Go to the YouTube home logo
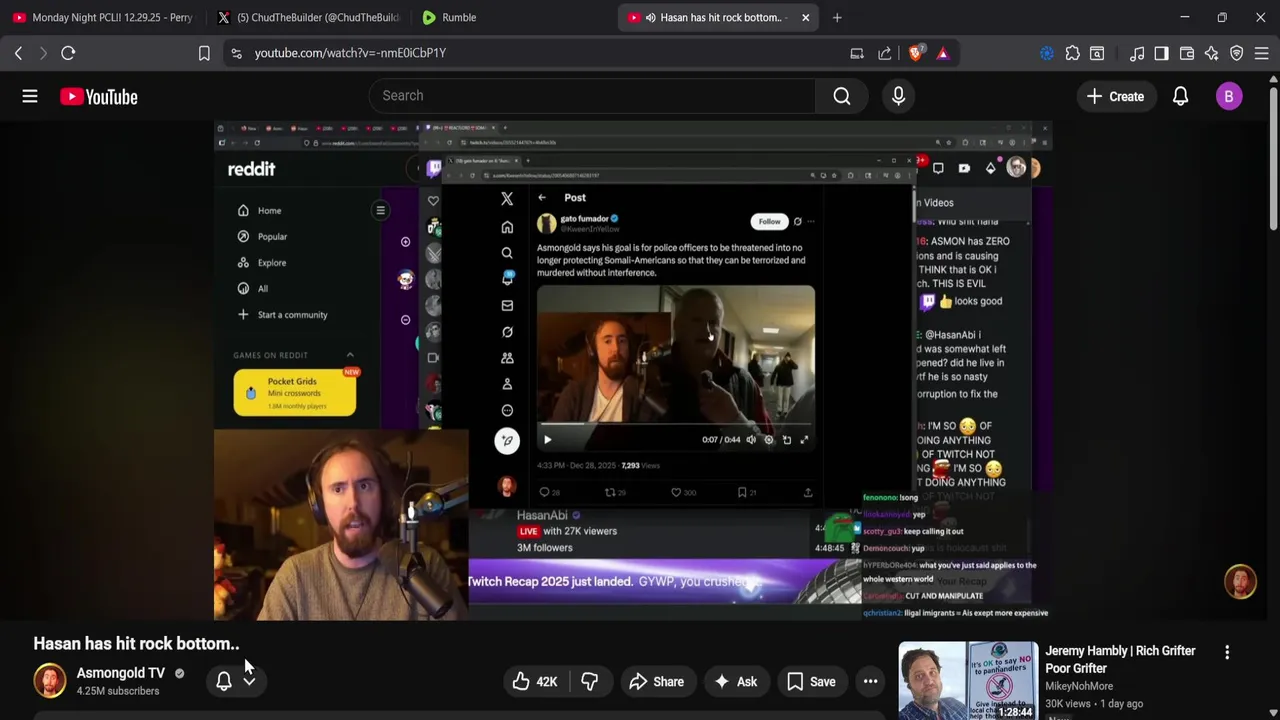Viewport: 1280px width, 720px height. tap(98, 96)
